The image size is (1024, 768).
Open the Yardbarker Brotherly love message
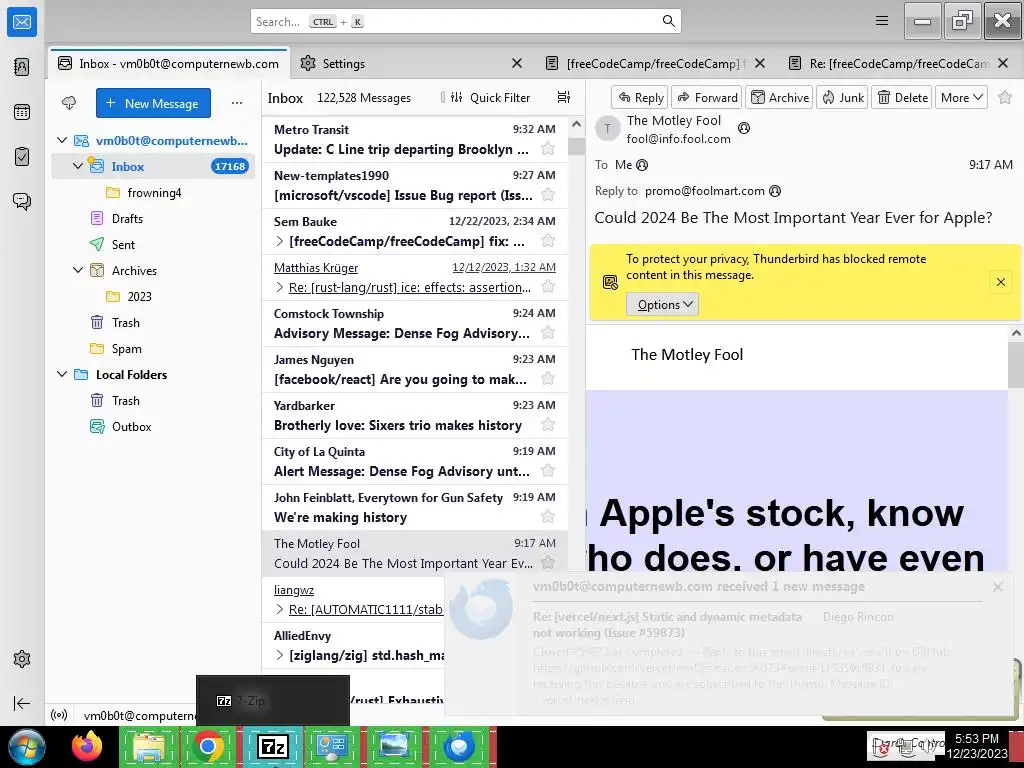pyautogui.click(x=415, y=415)
